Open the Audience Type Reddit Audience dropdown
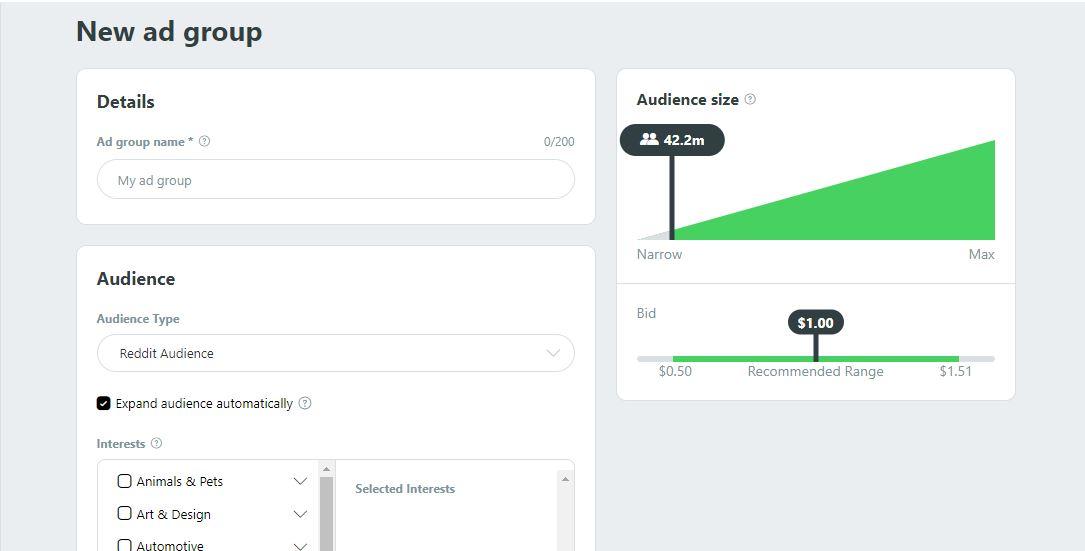The image size is (1085, 551). (x=336, y=353)
